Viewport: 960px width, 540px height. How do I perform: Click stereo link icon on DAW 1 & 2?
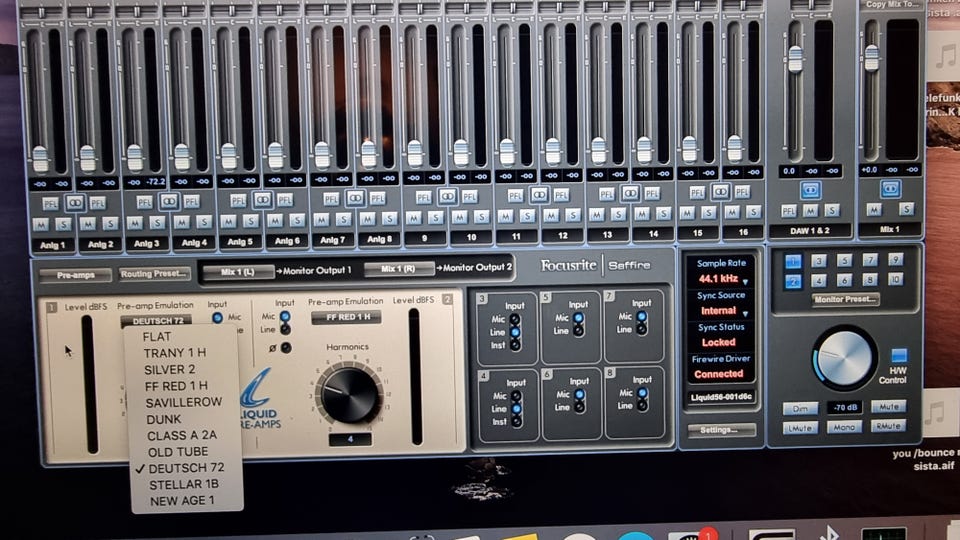coord(810,189)
